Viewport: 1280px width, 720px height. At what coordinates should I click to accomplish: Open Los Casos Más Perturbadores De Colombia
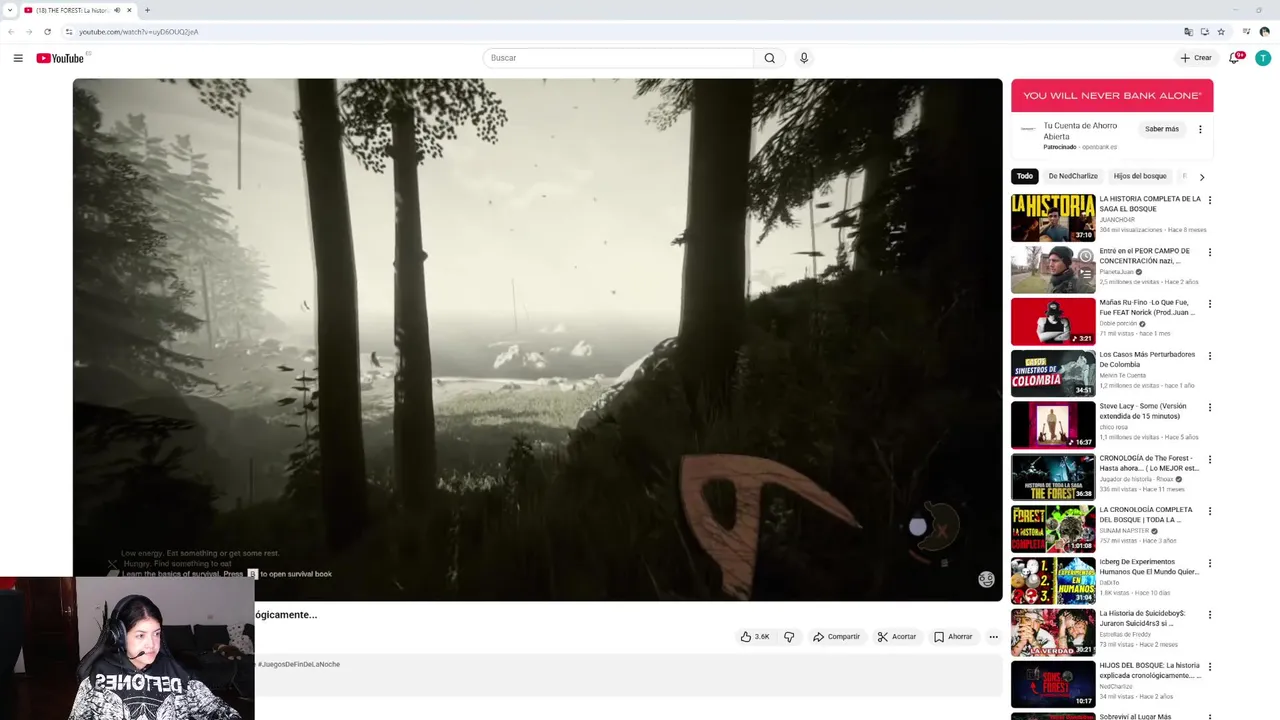pos(1147,359)
